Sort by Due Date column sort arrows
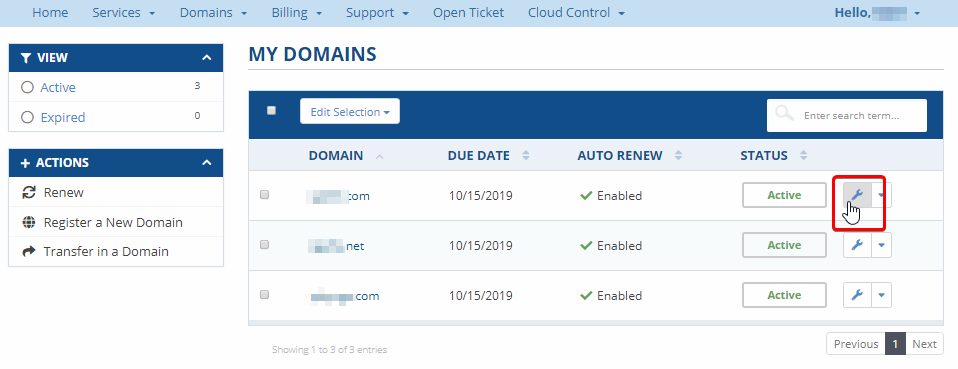 pyautogui.click(x=525, y=156)
